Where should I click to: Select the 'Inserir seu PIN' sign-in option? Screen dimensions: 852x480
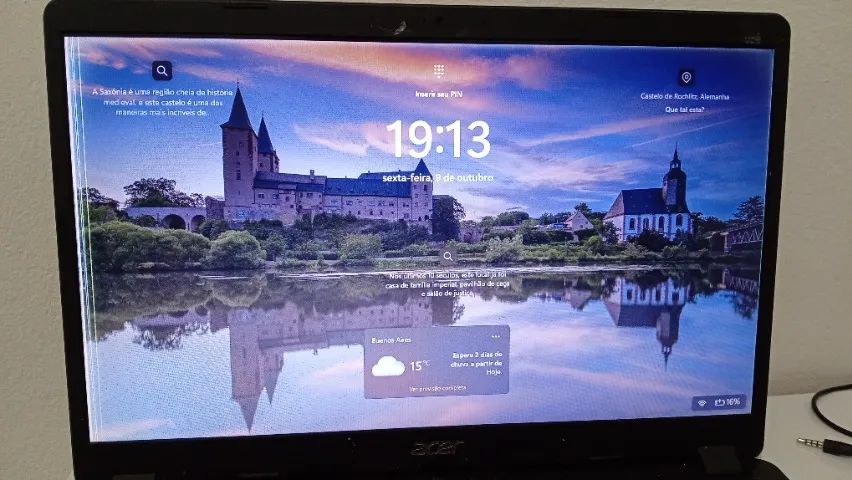[439, 94]
